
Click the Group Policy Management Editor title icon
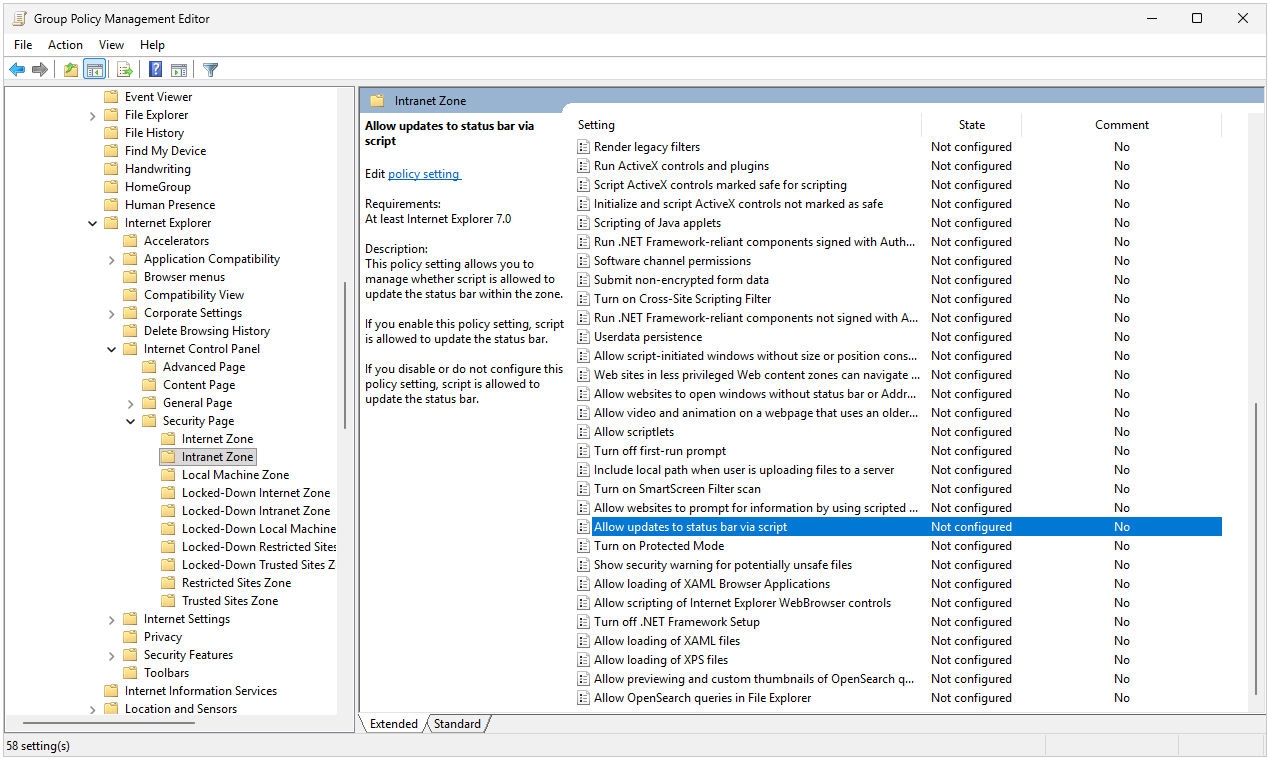coord(19,18)
